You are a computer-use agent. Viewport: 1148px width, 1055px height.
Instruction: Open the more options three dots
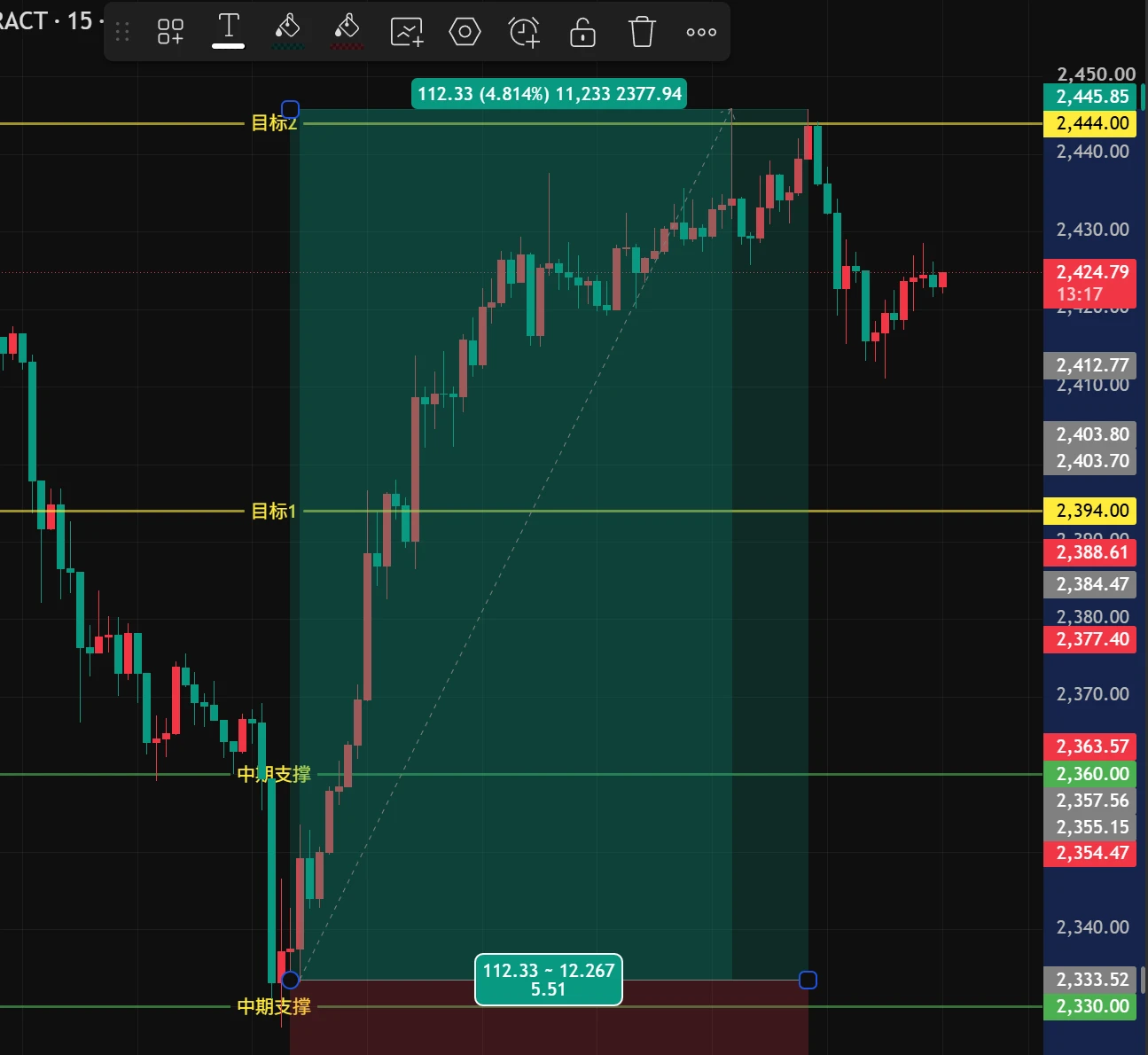point(701,32)
